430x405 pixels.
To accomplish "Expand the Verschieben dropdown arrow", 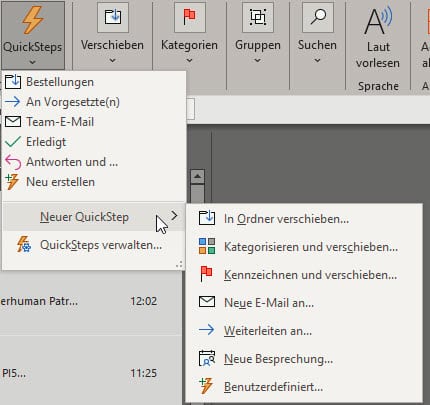I will click(x=113, y=60).
